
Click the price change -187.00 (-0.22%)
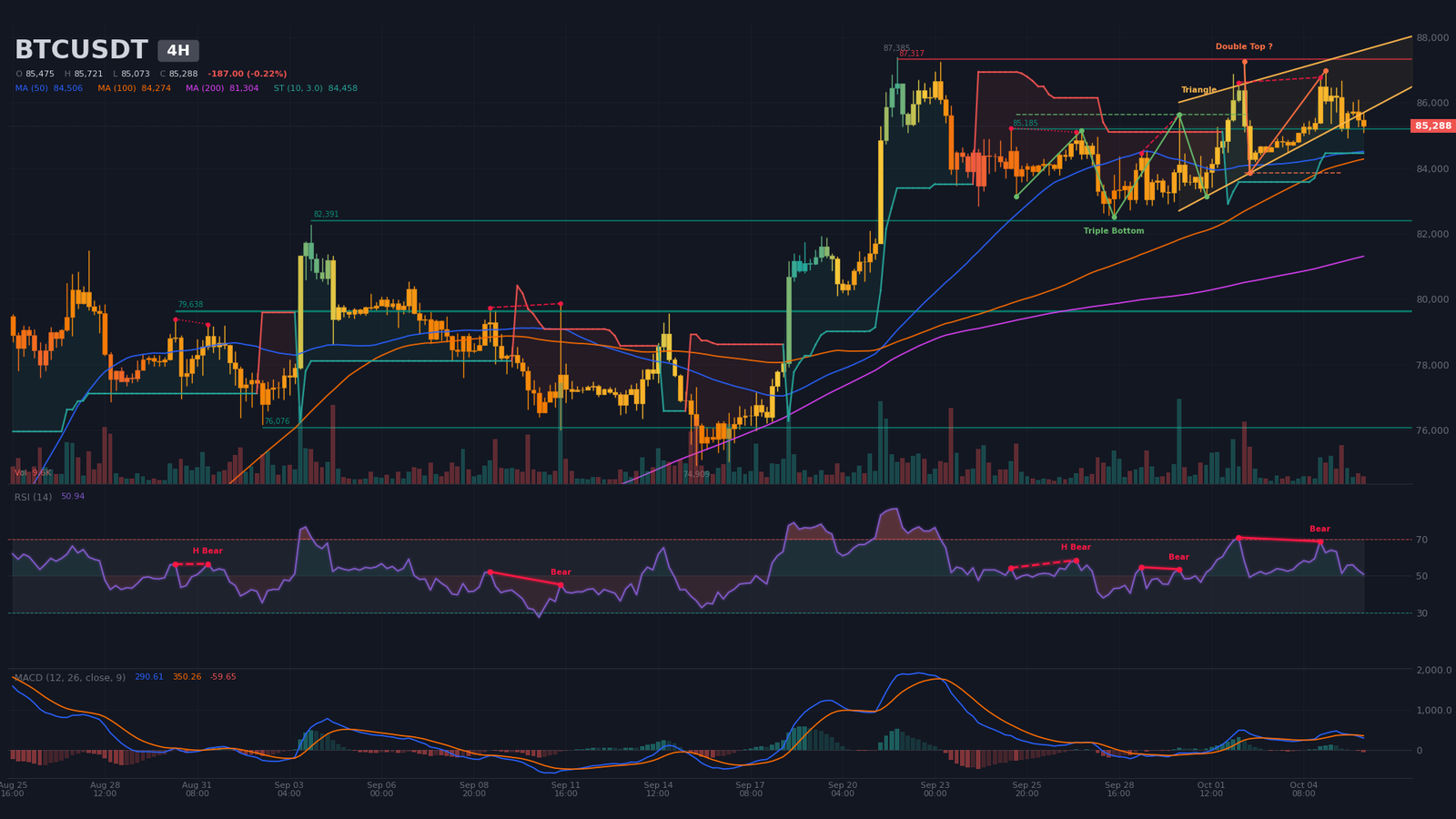click(x=247, y=74)
